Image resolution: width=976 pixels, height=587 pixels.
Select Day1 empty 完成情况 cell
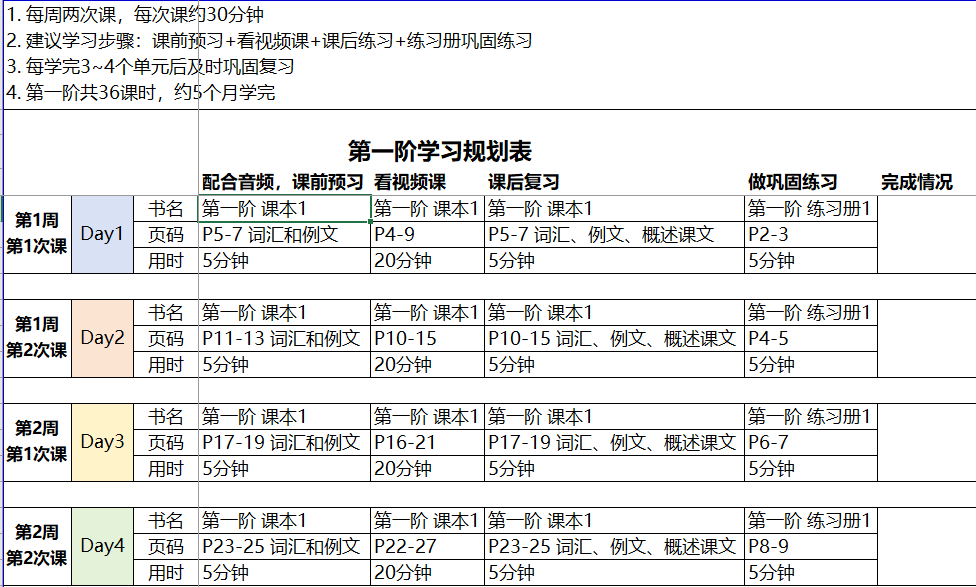click(927, 234)
